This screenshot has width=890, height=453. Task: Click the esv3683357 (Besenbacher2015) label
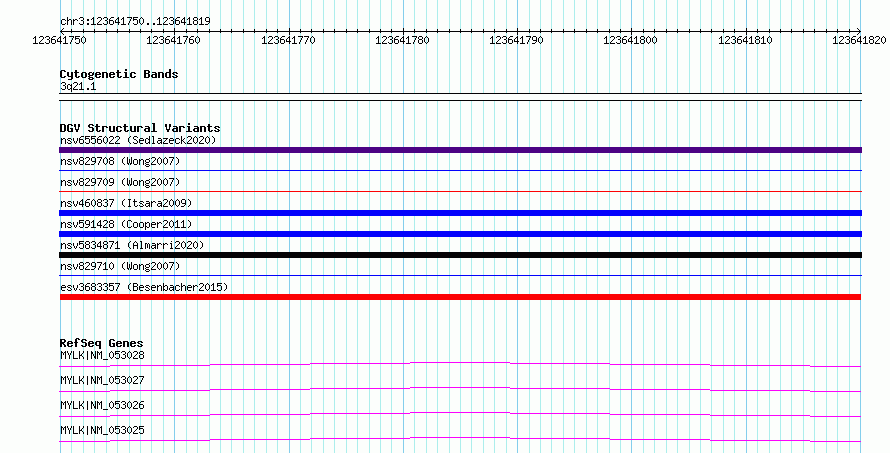click(144, 287)
